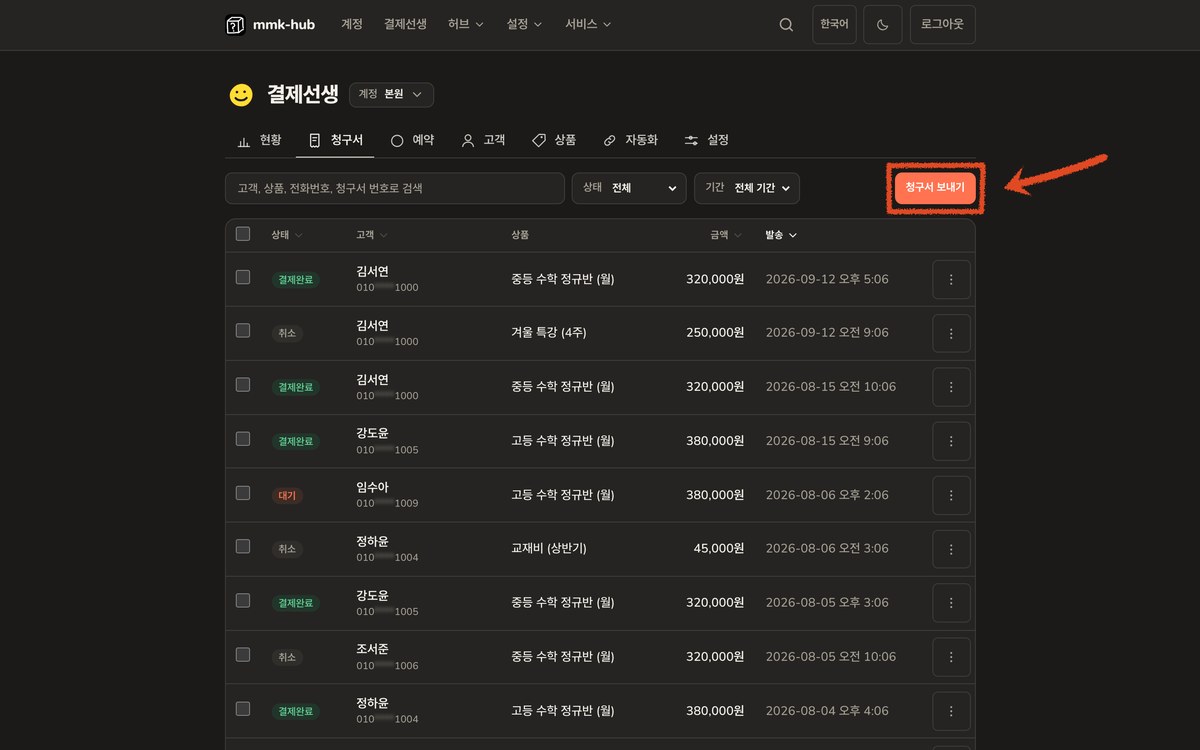The image size is (1200, 750).
Task: Check the 겨울 특강 (4주) row
Action: 243,331
